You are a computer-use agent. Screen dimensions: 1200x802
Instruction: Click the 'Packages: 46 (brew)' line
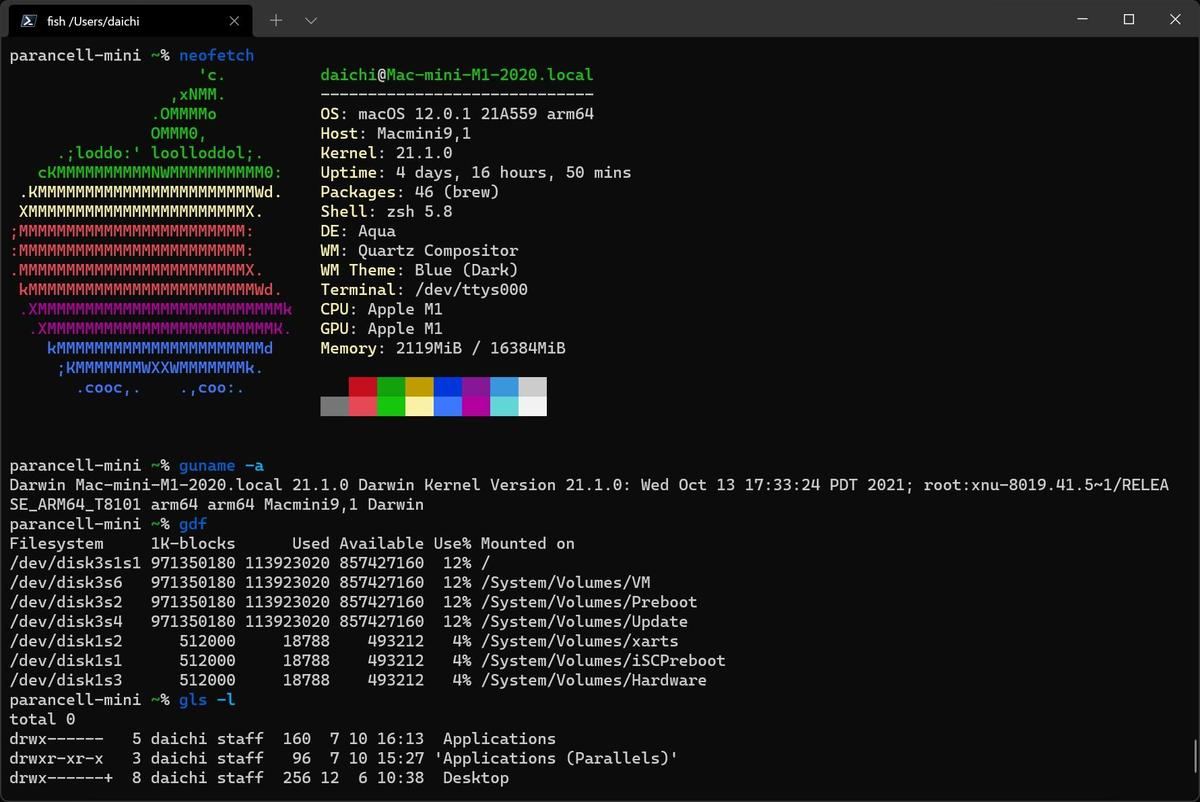coord(410,192)
